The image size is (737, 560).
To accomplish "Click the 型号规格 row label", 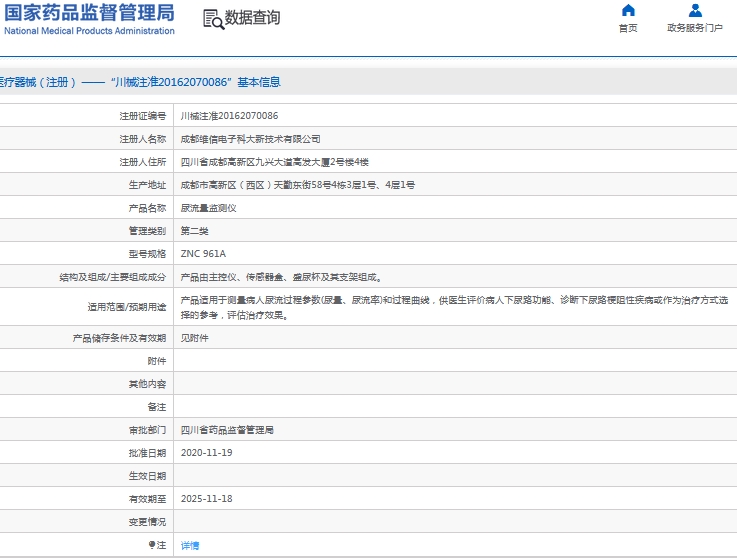I will [148, 254].
